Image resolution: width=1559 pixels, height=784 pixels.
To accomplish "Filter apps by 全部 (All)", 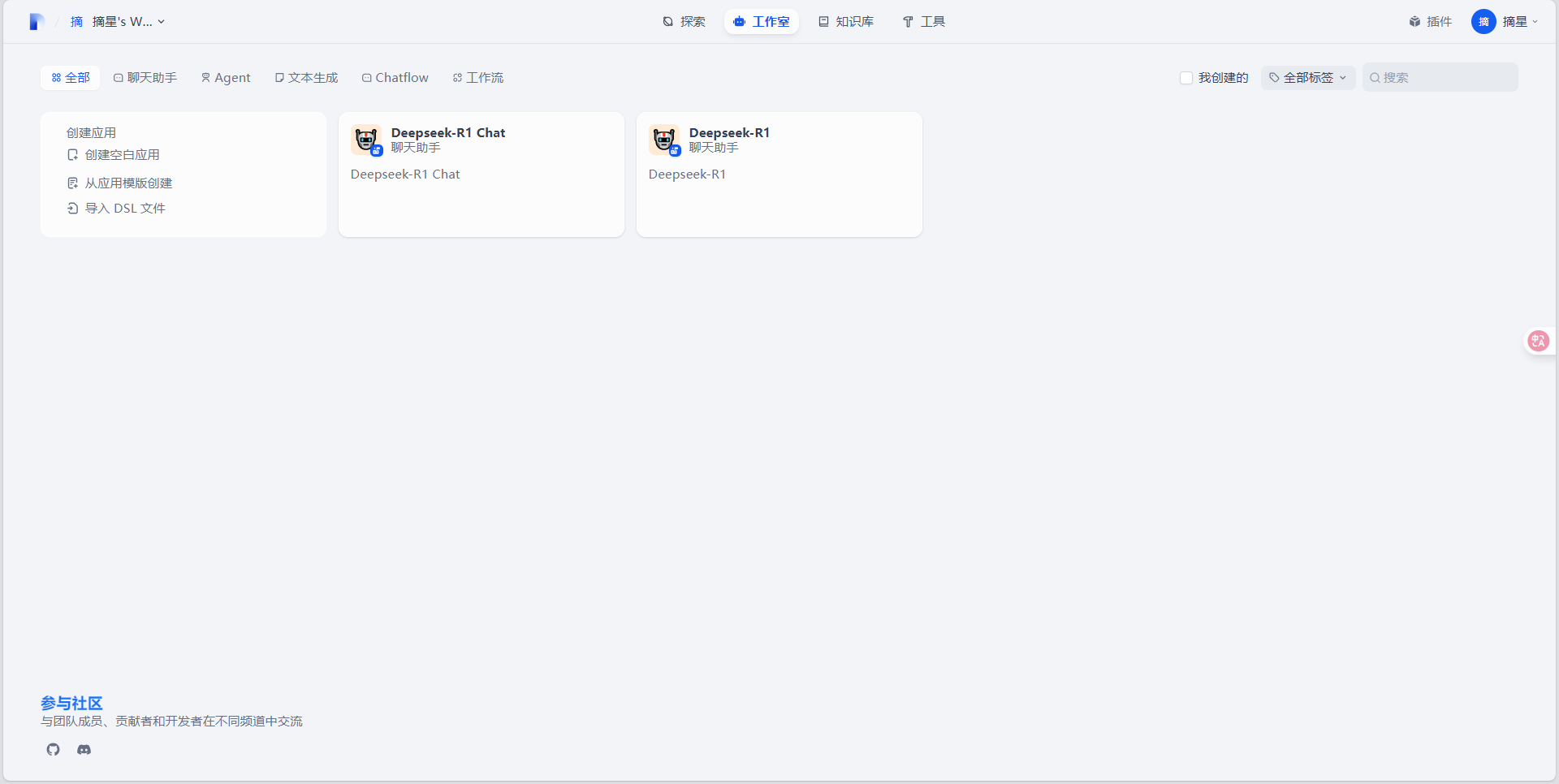I will coord(71,78).
